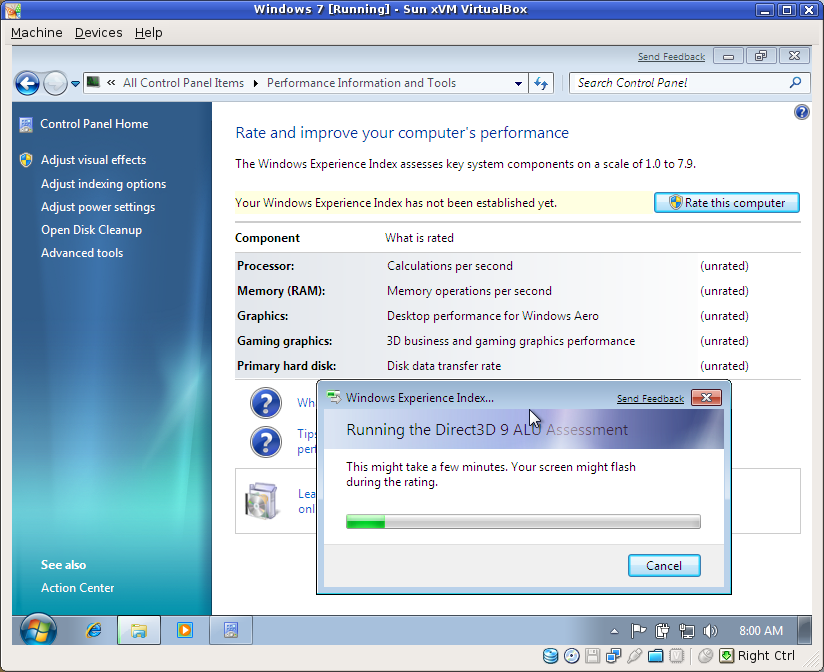Open the Network Connections tray icon
Screen dimensions: 824x672
(686, 630)
